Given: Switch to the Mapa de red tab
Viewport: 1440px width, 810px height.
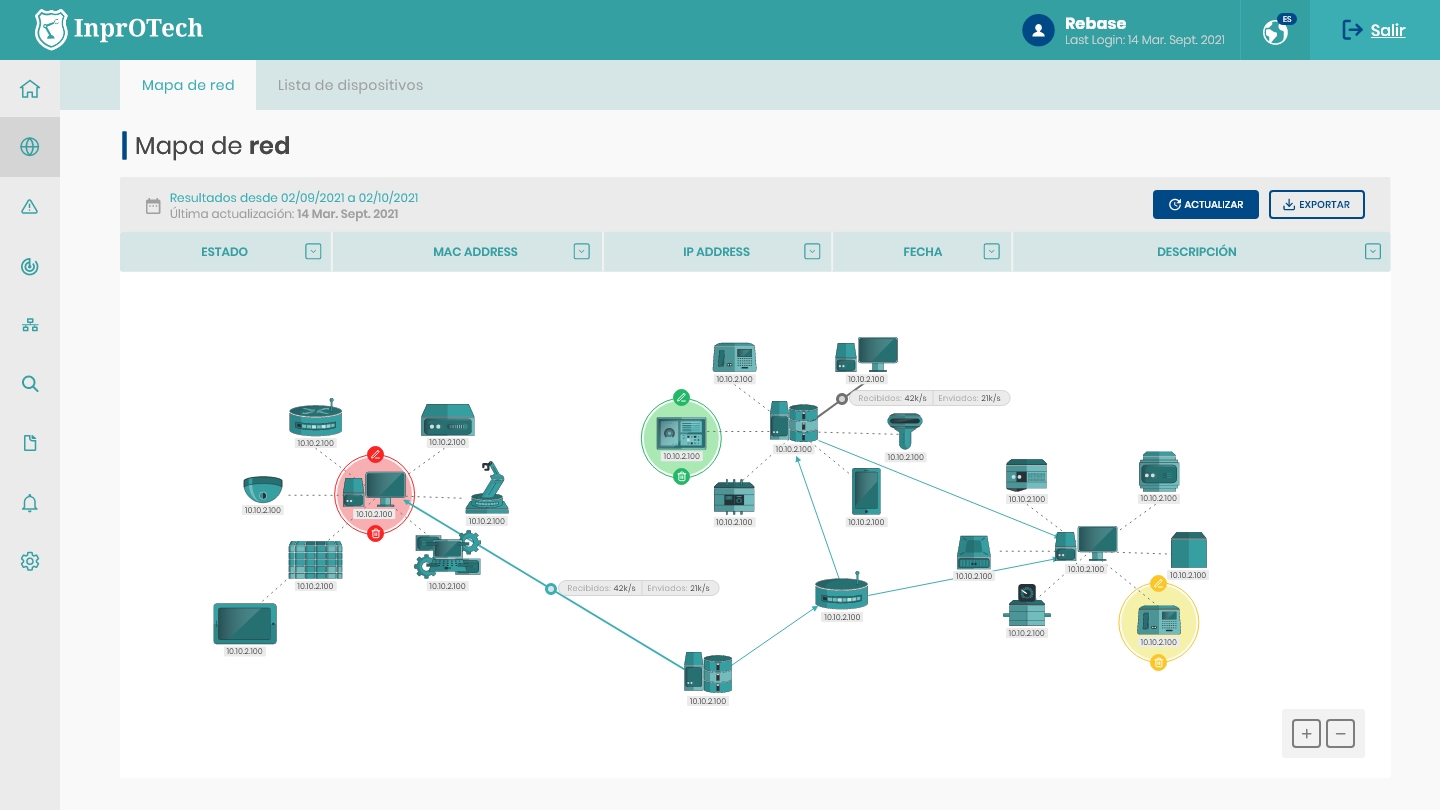Looking at the screenshot, I should click(x=188, y=85).
